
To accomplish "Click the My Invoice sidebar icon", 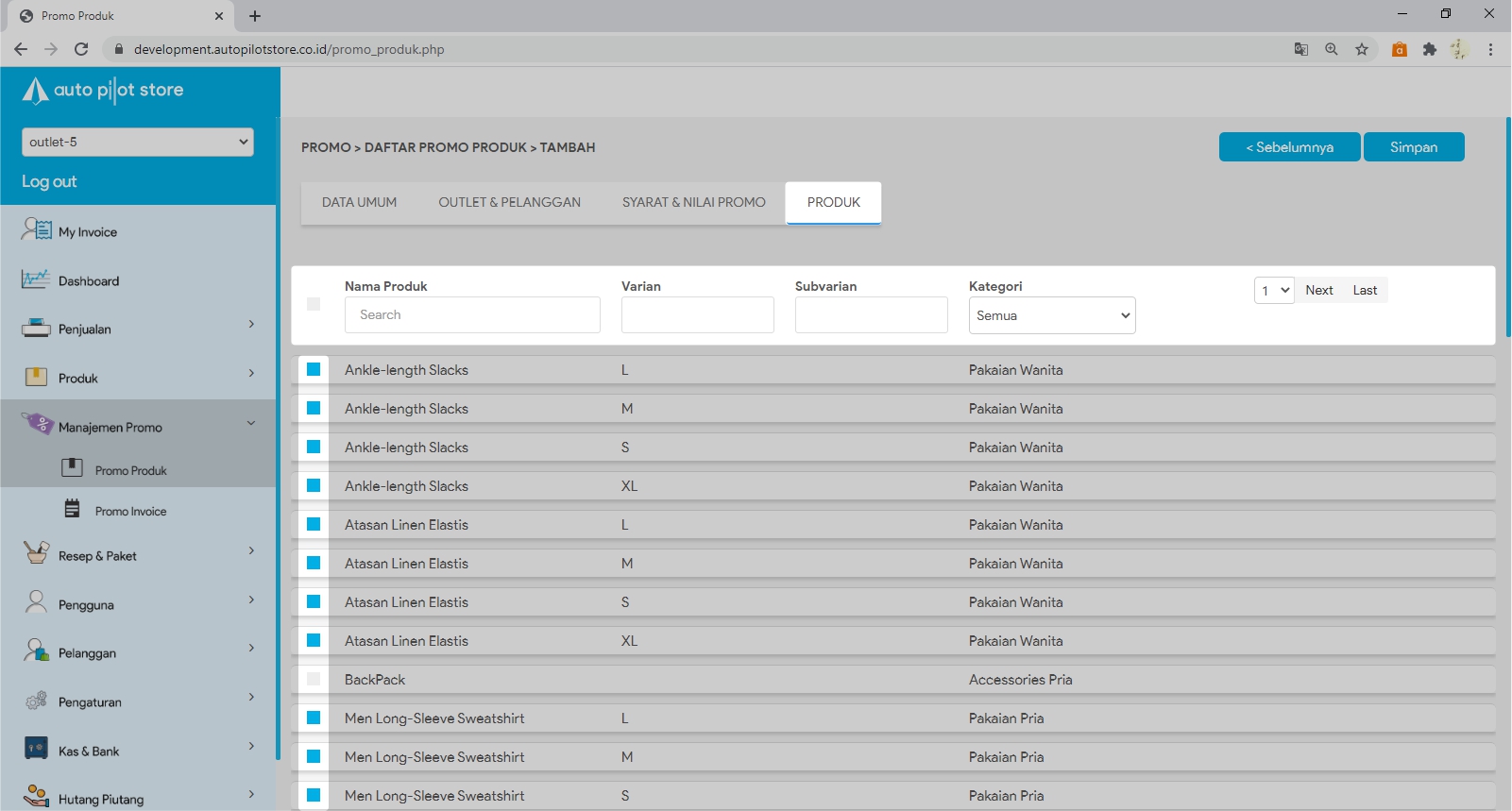I will (37, 229).
